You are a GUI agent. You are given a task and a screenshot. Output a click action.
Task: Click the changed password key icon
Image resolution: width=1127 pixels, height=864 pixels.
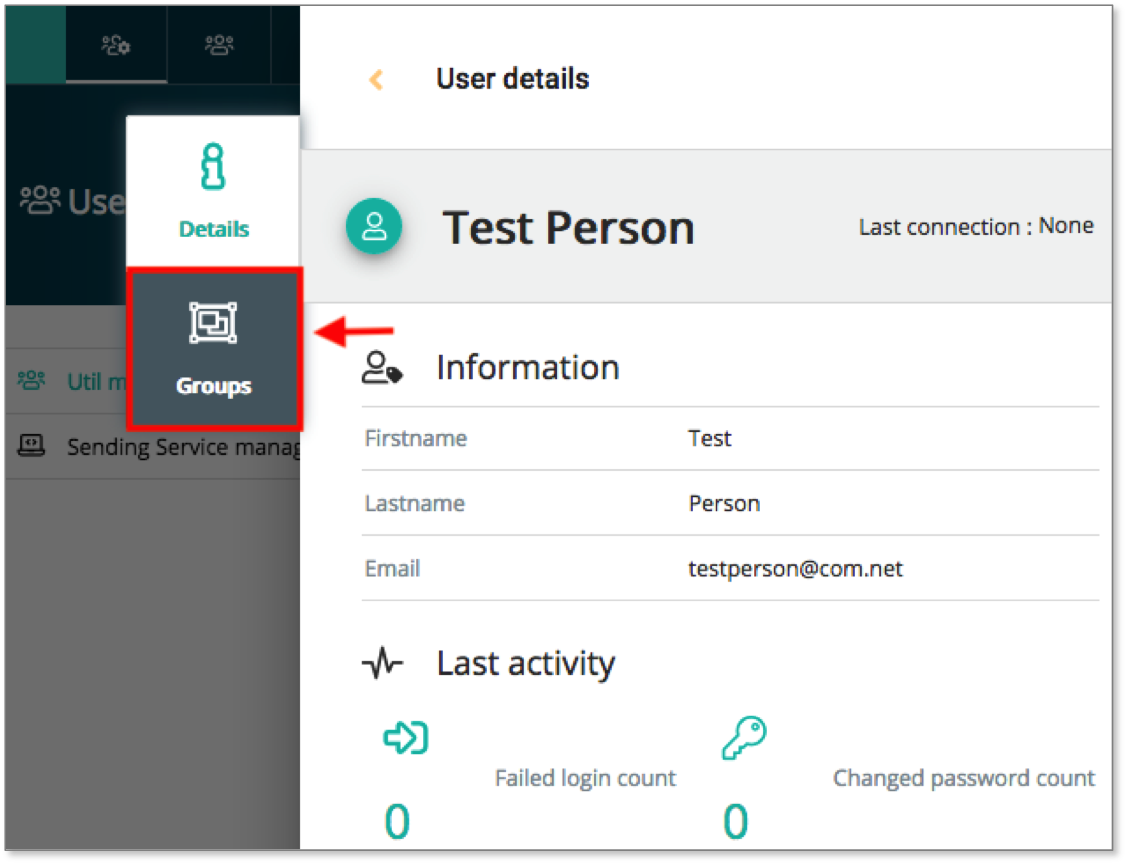pos(744,737)
